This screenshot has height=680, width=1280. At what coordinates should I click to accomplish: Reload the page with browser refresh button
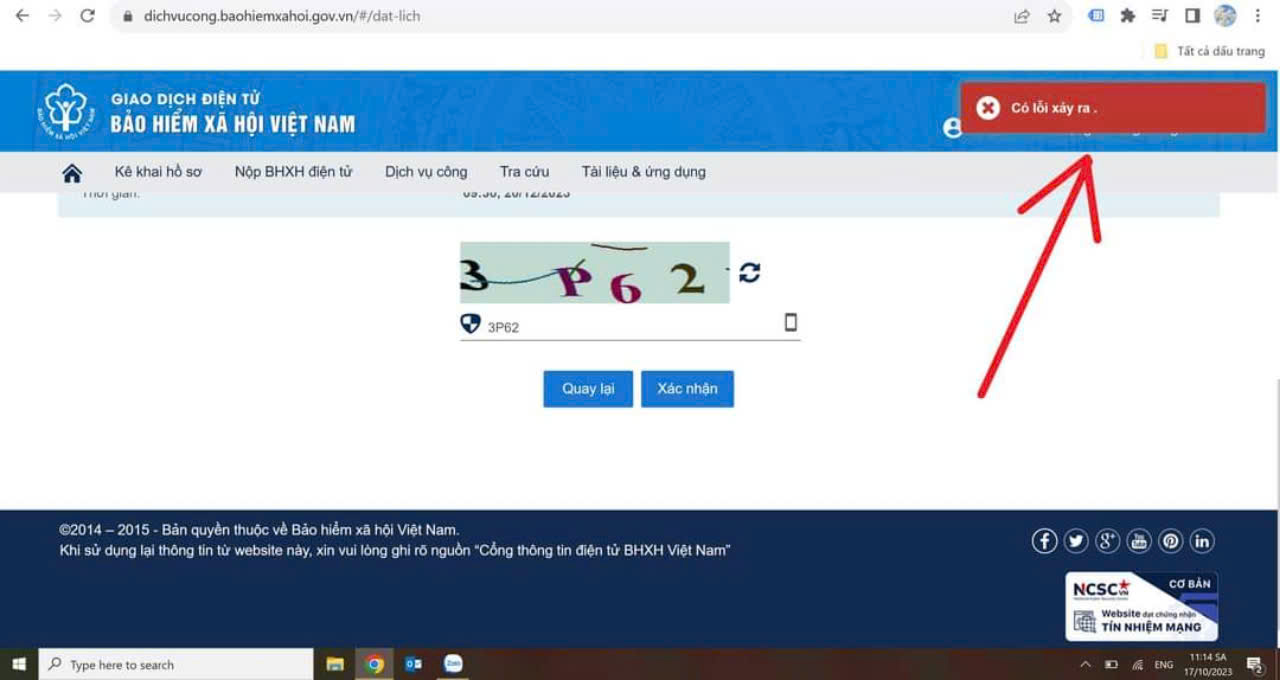click(87, 16)
